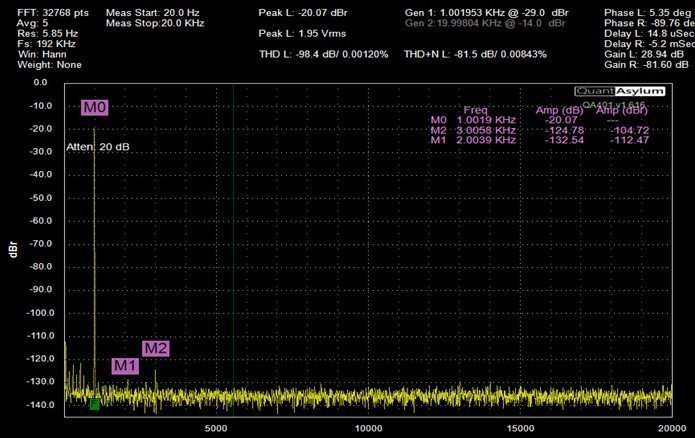Click the green vertical cursor line
The width and height of the screenshot is (695, 438).
tap(234, 250)
